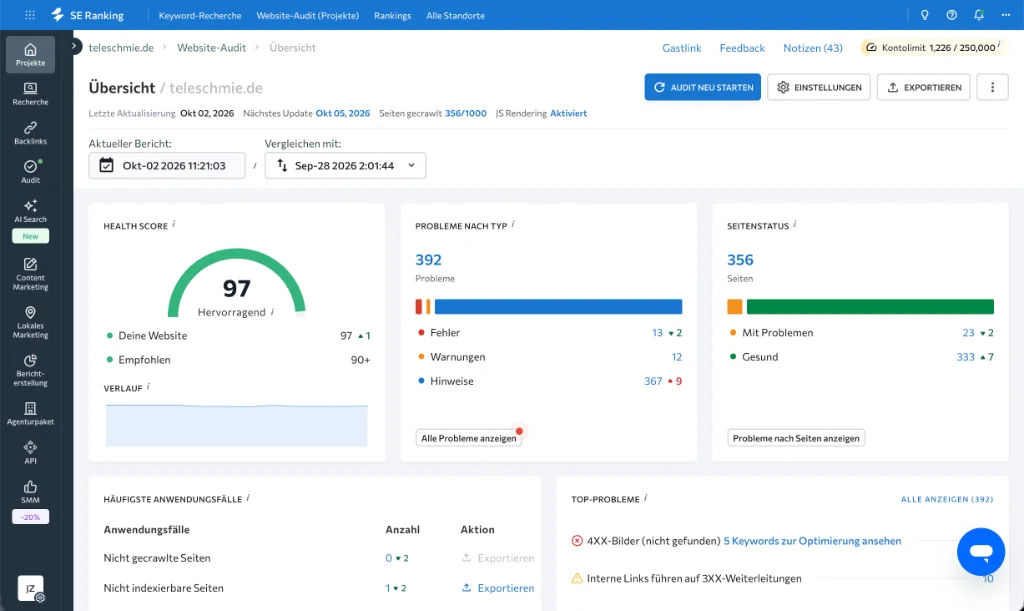
Task: Open the Einstellungen button
Action: [x=819, y=87]
